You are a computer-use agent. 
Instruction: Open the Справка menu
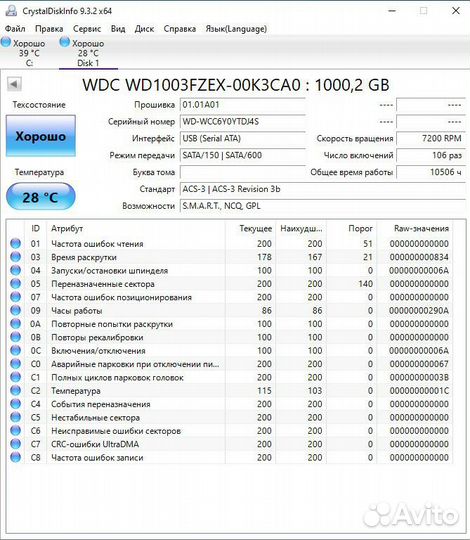tap(180, 29)
